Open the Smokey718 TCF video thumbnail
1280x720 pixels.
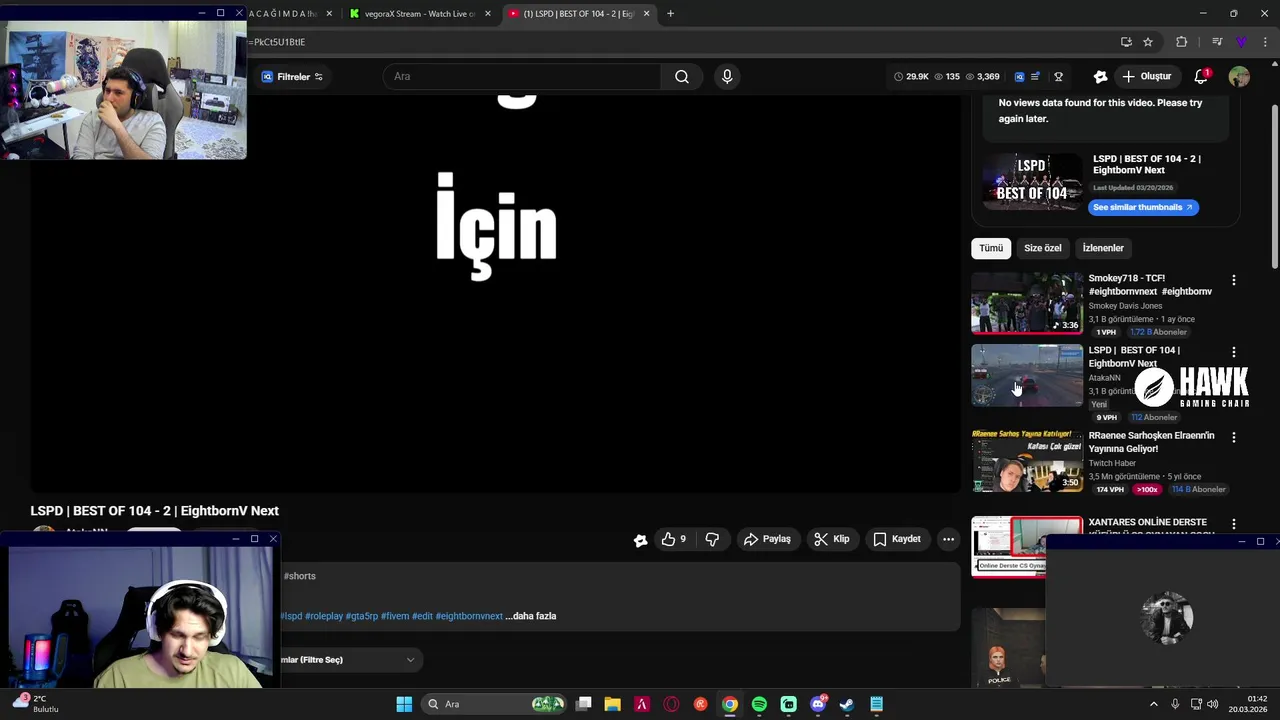tap(1027, 303)
